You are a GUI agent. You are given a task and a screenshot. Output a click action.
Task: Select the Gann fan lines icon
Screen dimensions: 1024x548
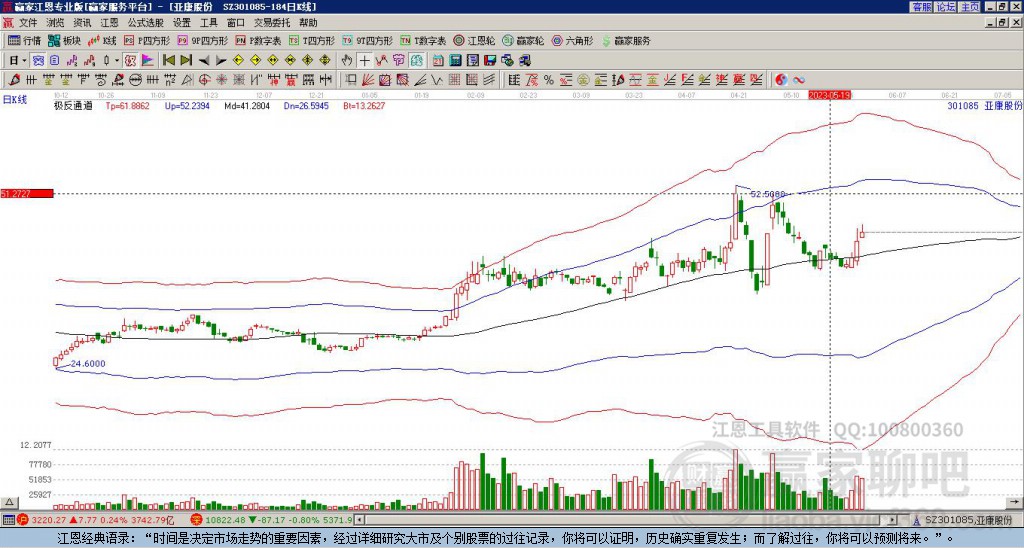pos(368,80)
